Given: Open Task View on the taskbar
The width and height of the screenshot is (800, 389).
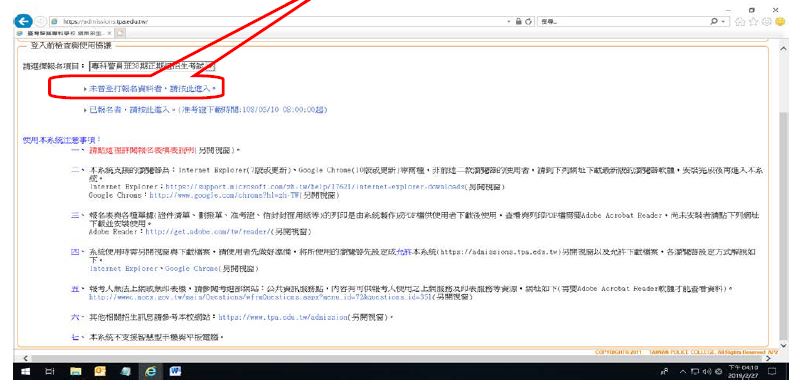Looking at the screenshot, I should pyautogui.click(x=50, y=371).
